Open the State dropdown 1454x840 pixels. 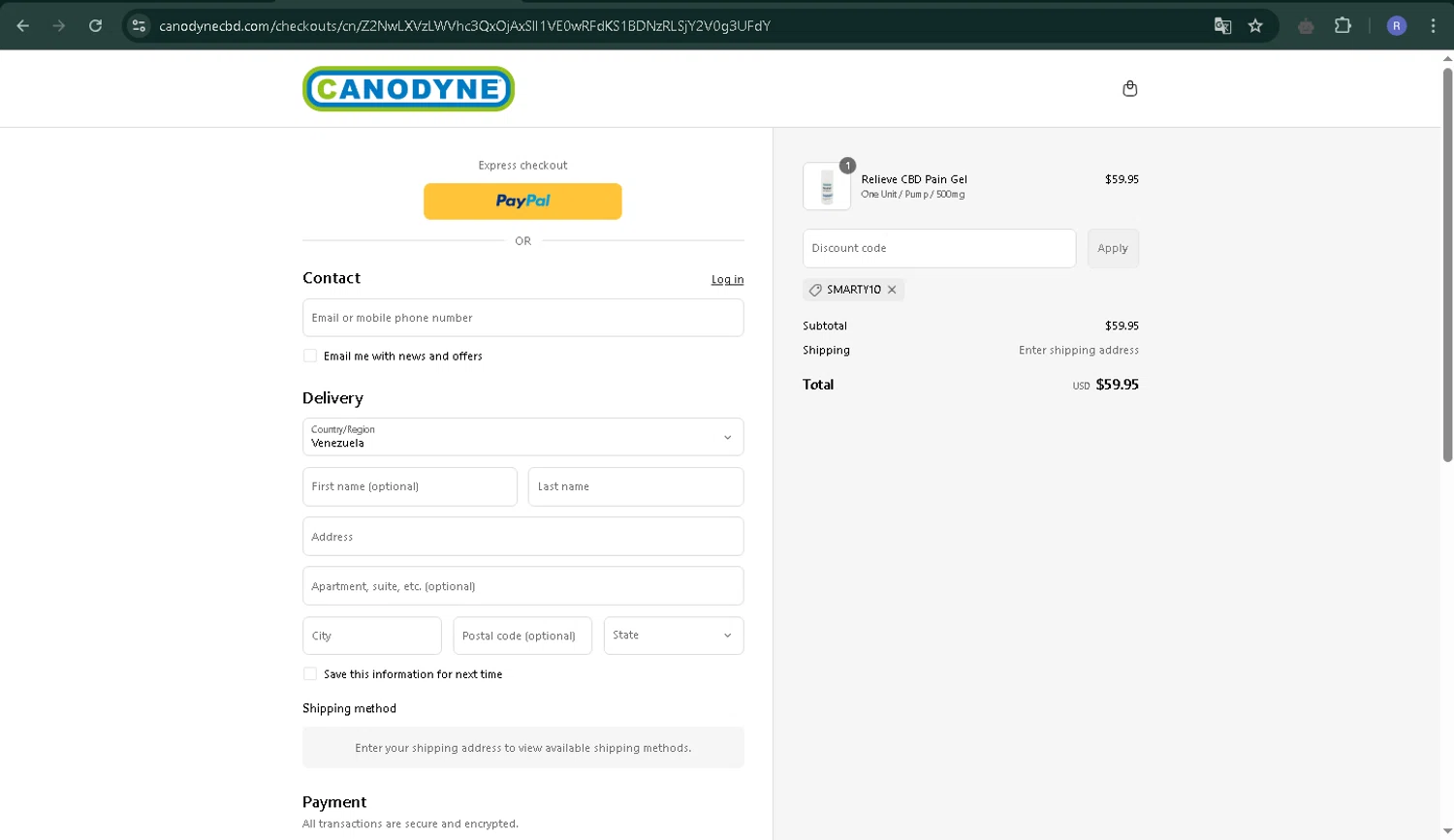coord(674,636)
